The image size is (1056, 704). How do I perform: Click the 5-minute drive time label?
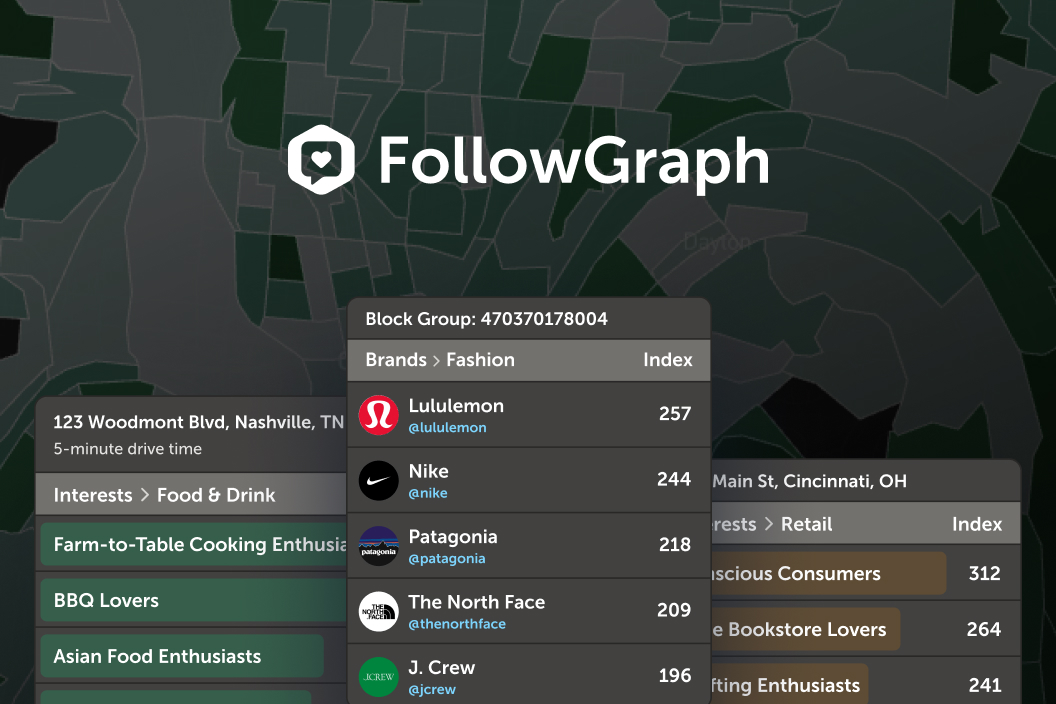click(x=127, y=449)
